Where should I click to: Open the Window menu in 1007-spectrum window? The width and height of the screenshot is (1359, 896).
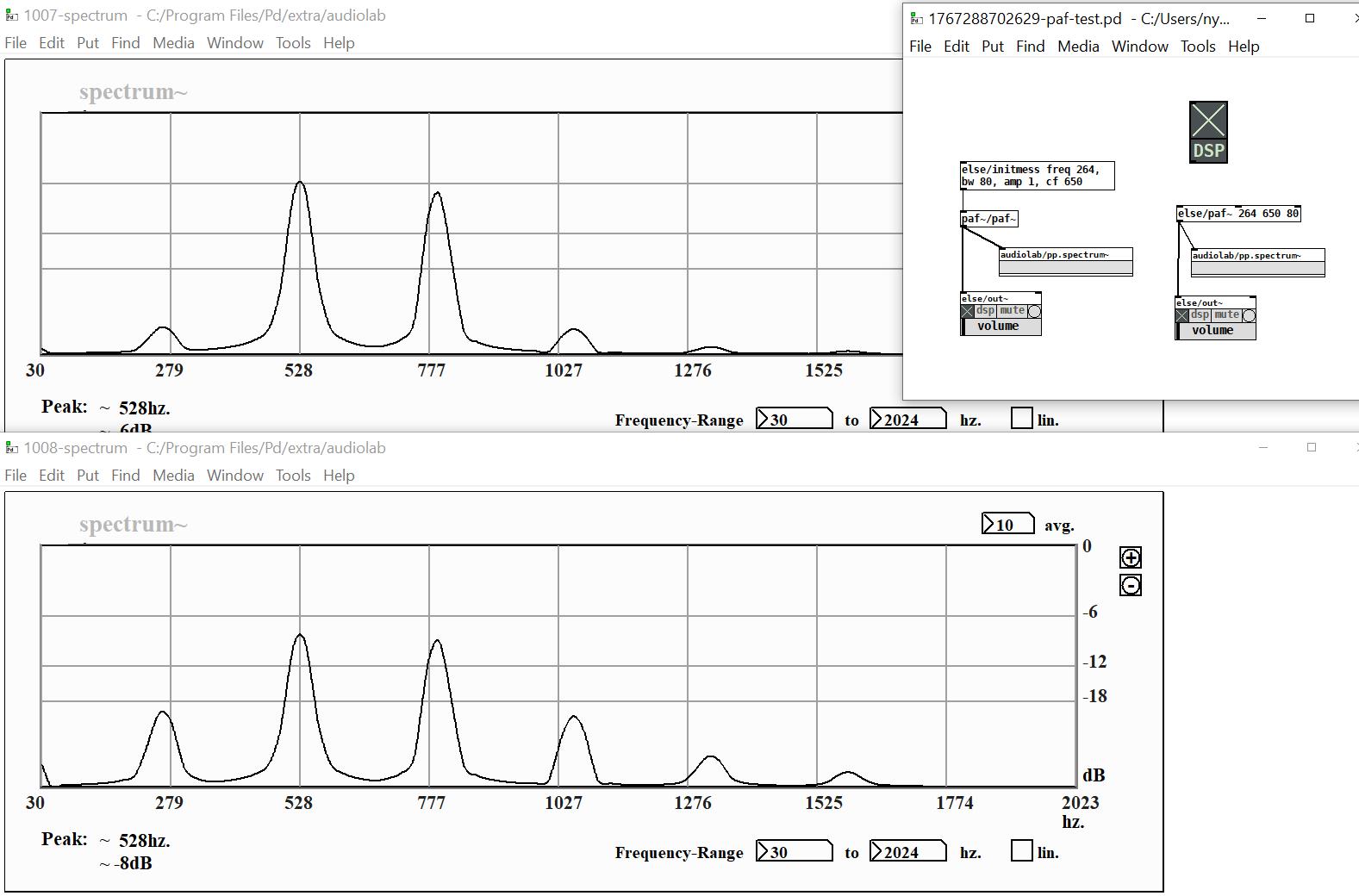click(x=234, y=43)
